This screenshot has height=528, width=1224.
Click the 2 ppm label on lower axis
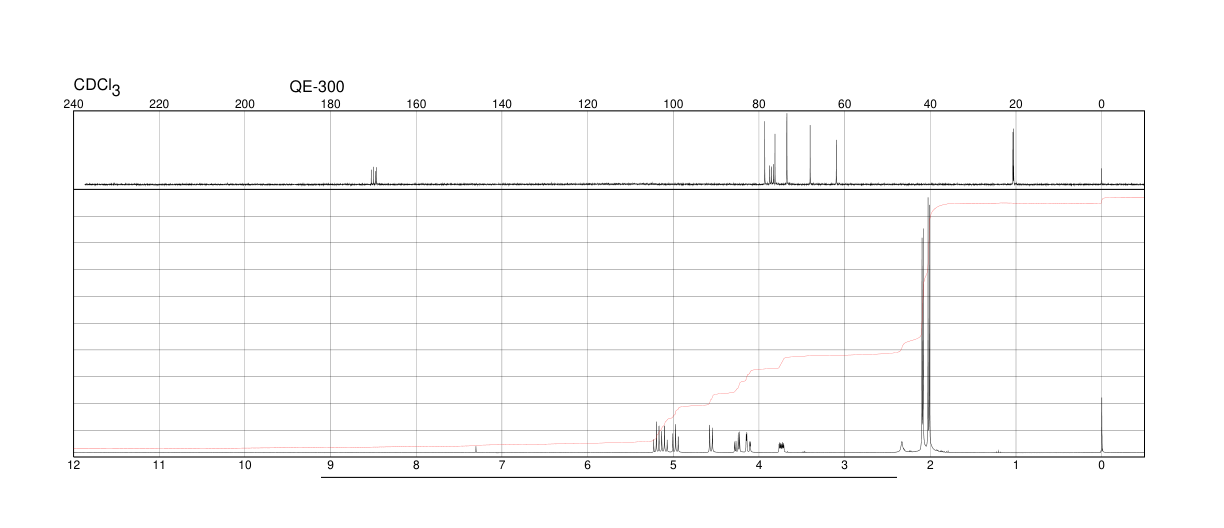point(930,465)
